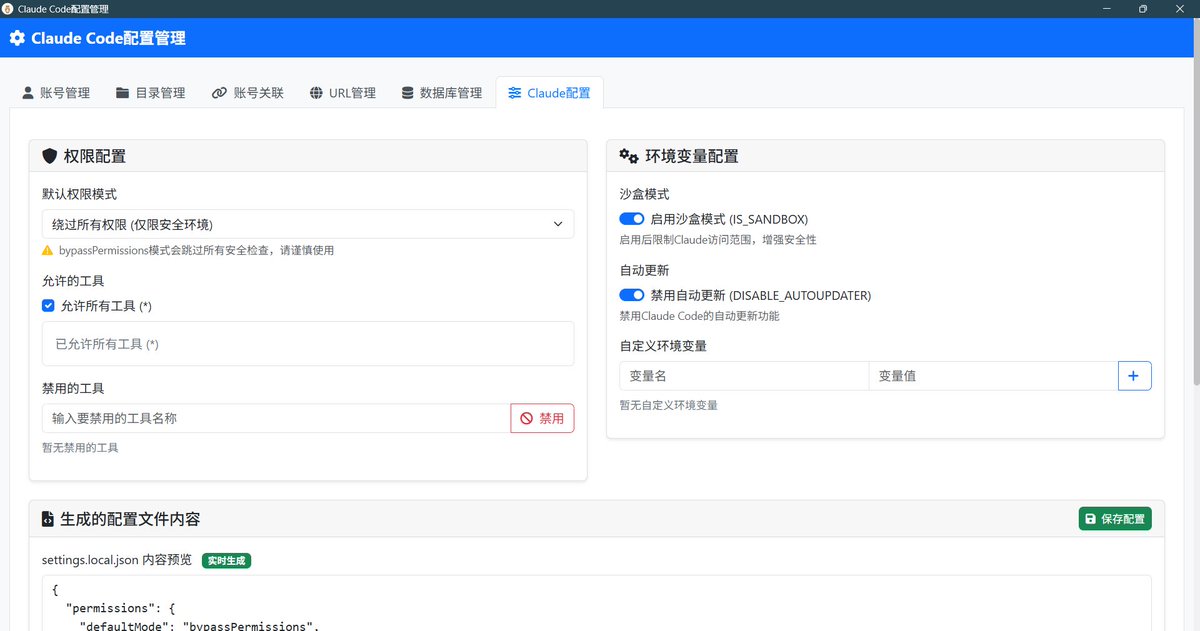Click the 实时生成 badge

pos(227,560)
